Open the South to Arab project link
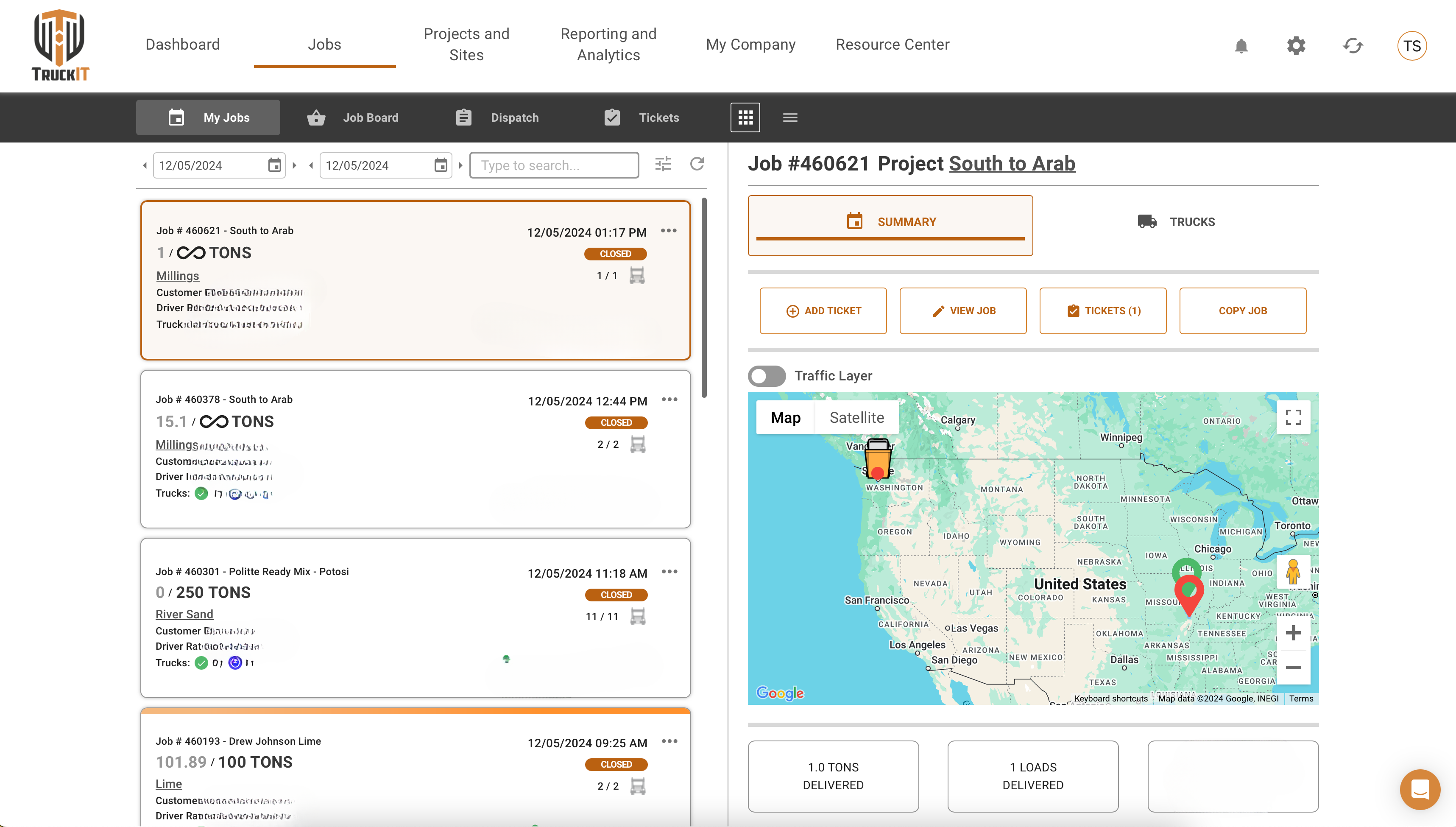1456x827 pixels. click(1012, 164)
